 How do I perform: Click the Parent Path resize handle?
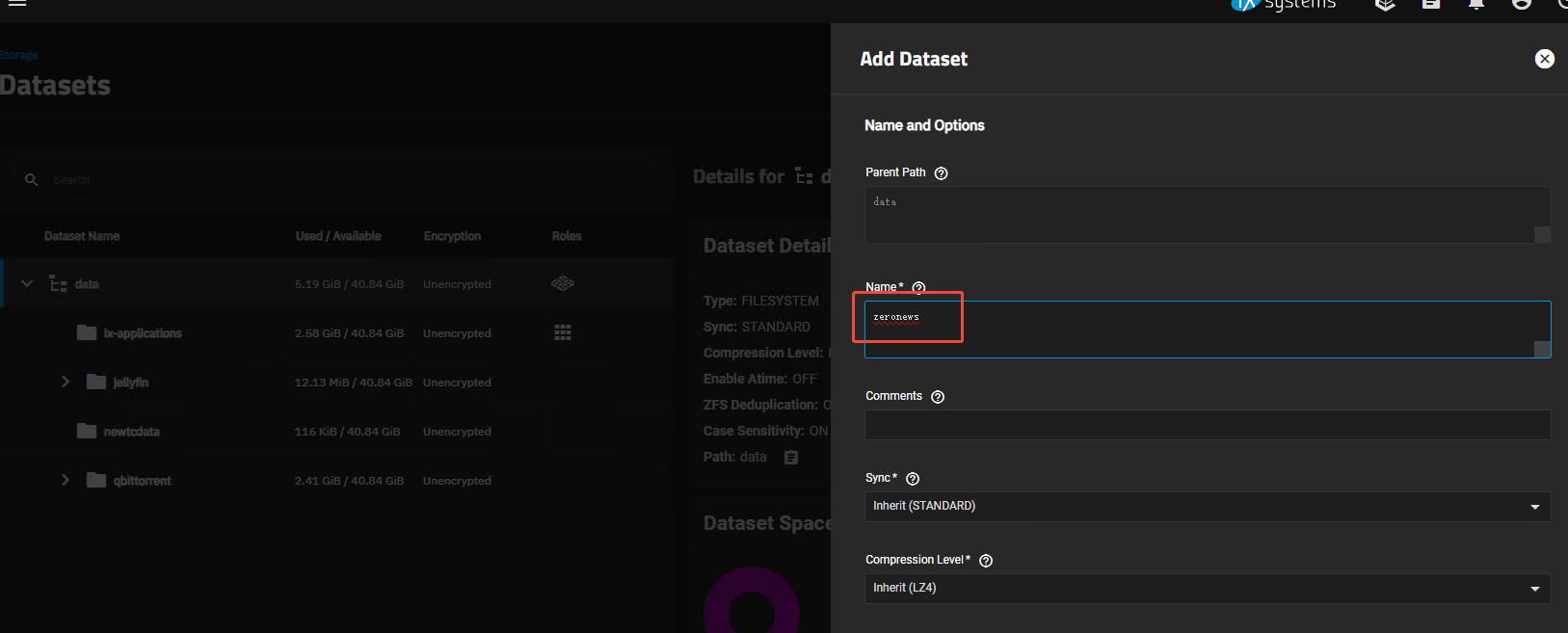(x=1542, y=234)
